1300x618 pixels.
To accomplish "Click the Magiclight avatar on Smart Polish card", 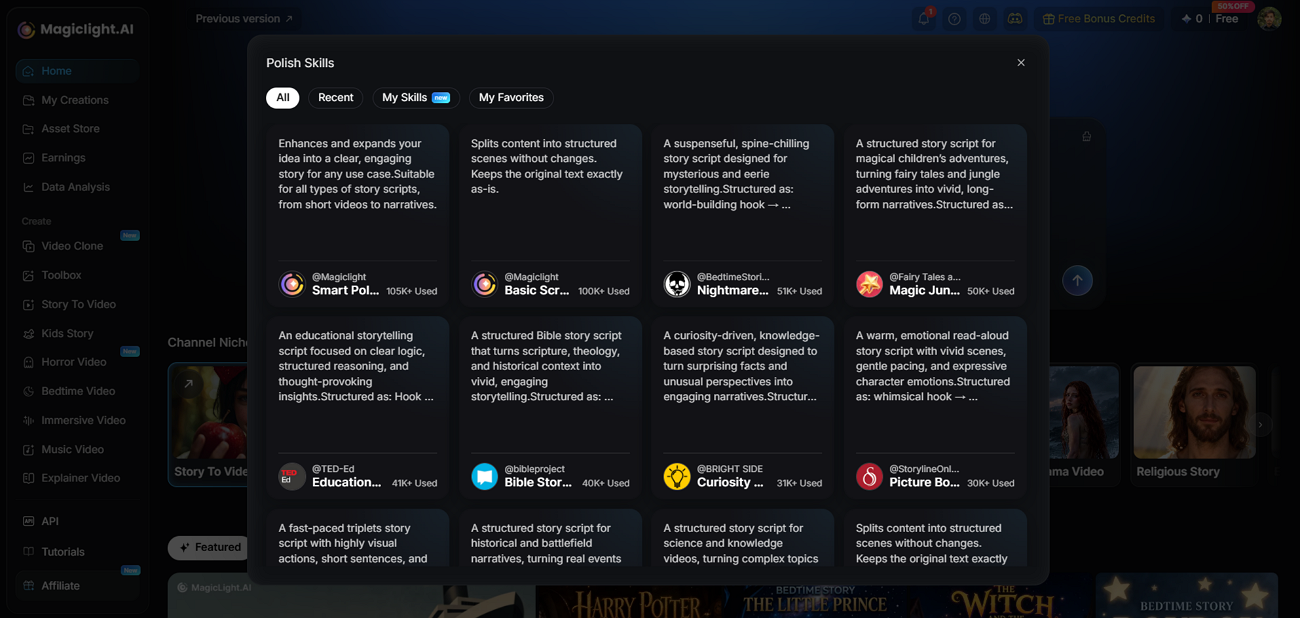I will pyautogui.click(x=292, y=284).
